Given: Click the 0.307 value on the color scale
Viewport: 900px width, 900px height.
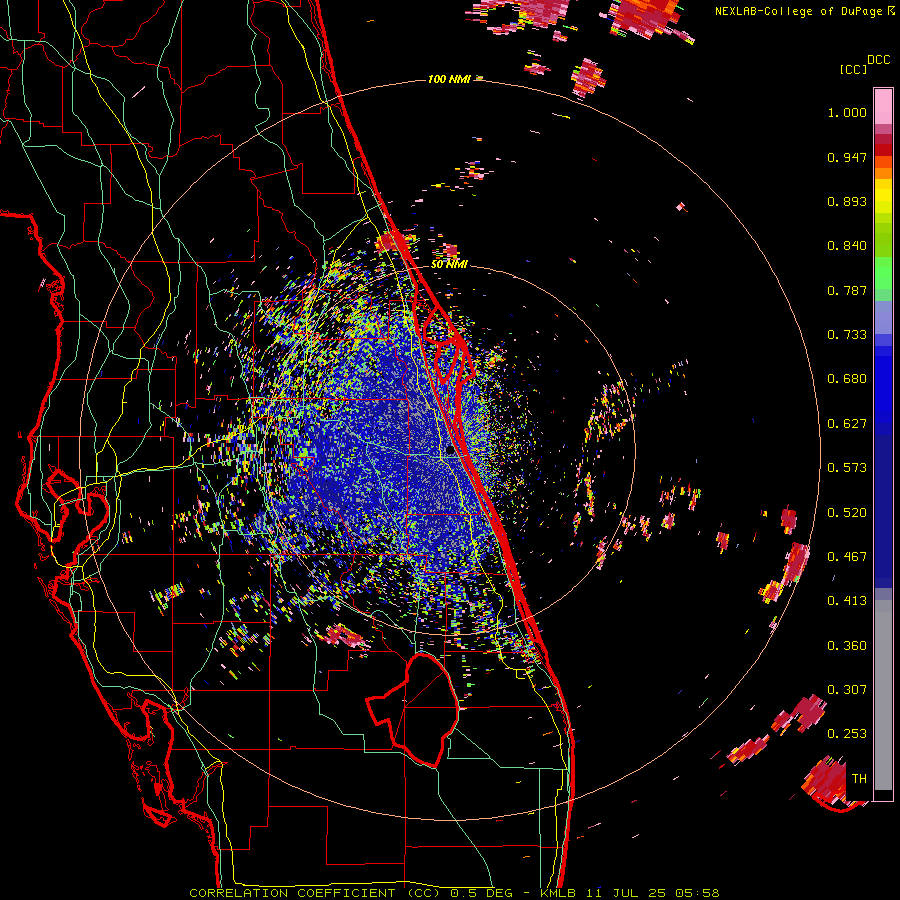Looking at the screenshot, I should (x=847, y=690).
